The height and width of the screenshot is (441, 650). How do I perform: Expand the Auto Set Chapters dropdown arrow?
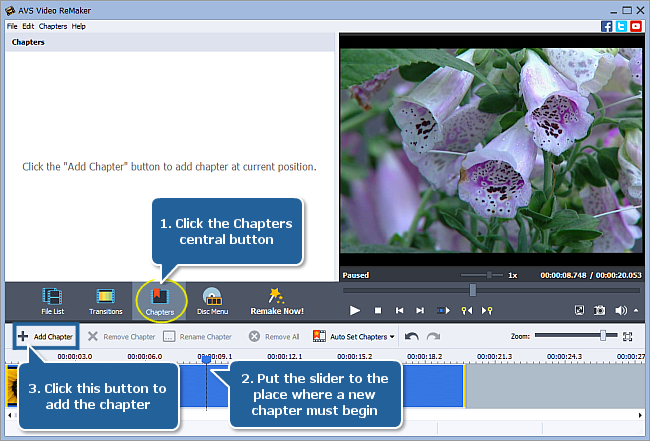click(392, 337)
